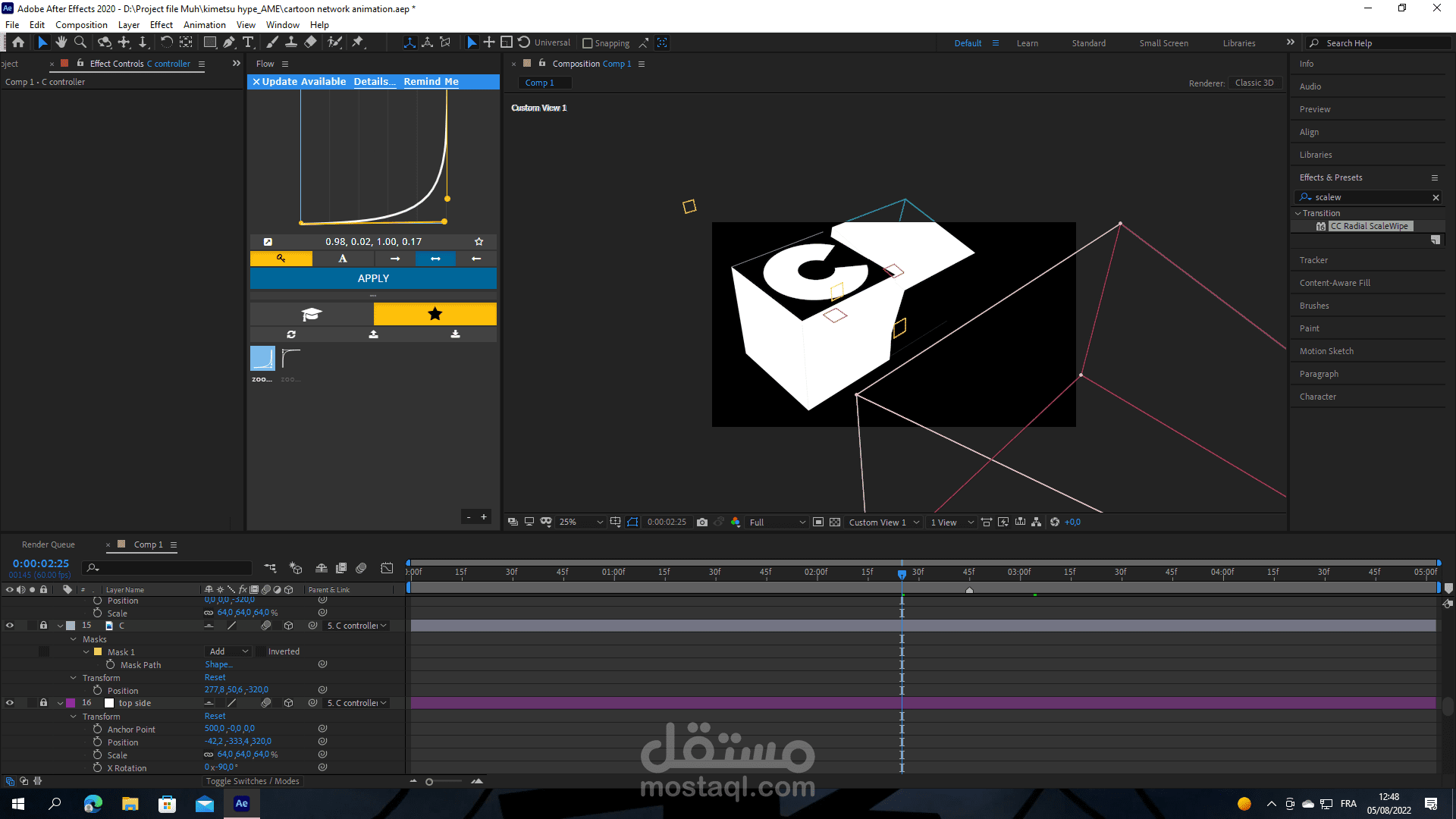Click star favorites button in Flow

[435, 314]
